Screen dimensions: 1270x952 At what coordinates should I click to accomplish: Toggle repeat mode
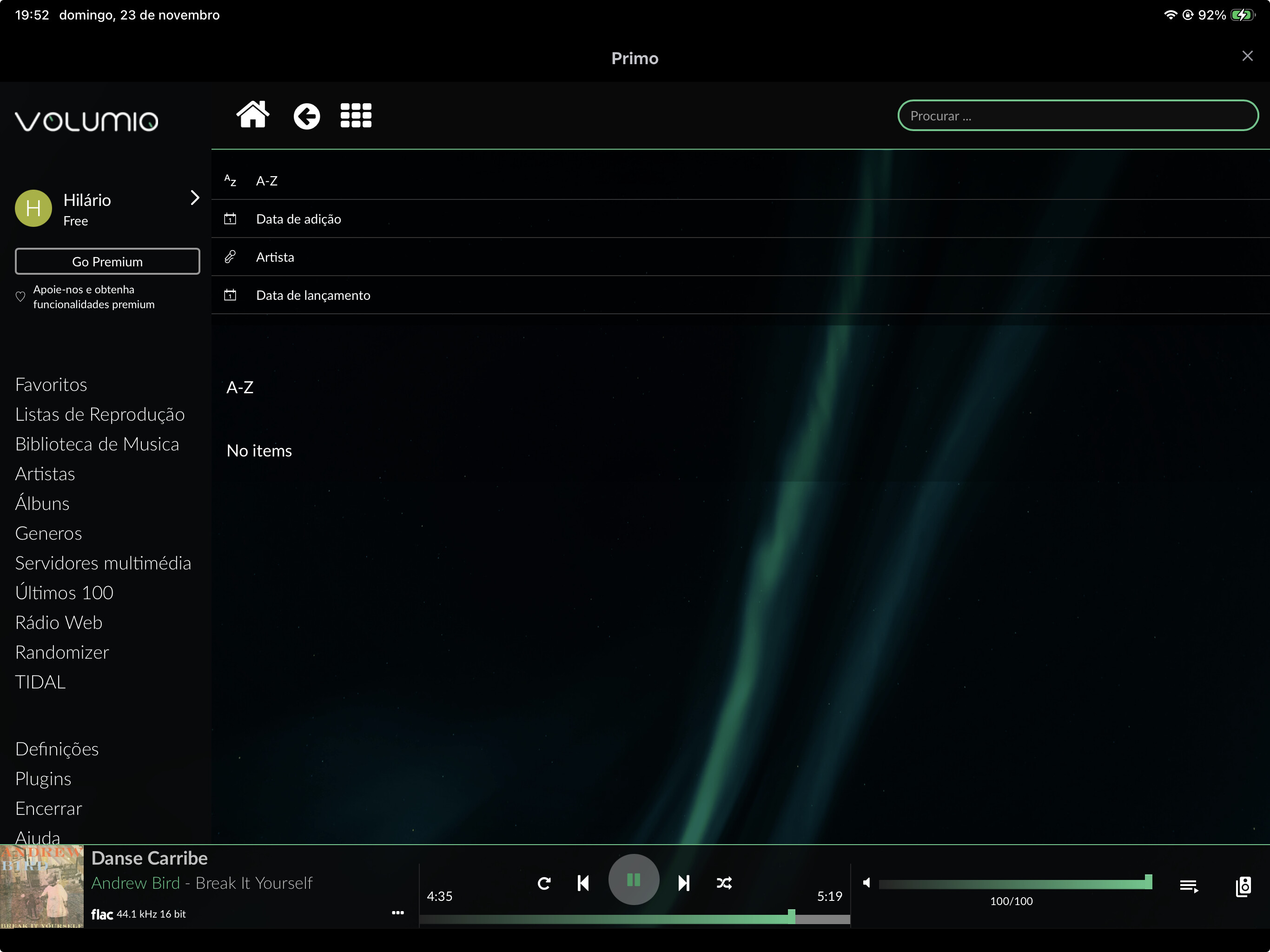pos(544,883)
